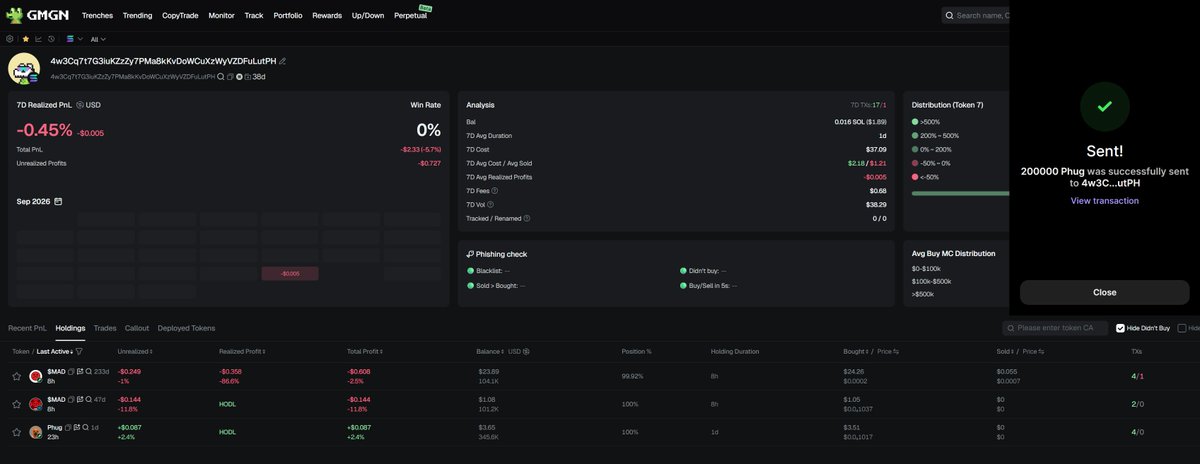Open the settings gear icon below logo
This screenshot has width=1200, height=464.
10,39
